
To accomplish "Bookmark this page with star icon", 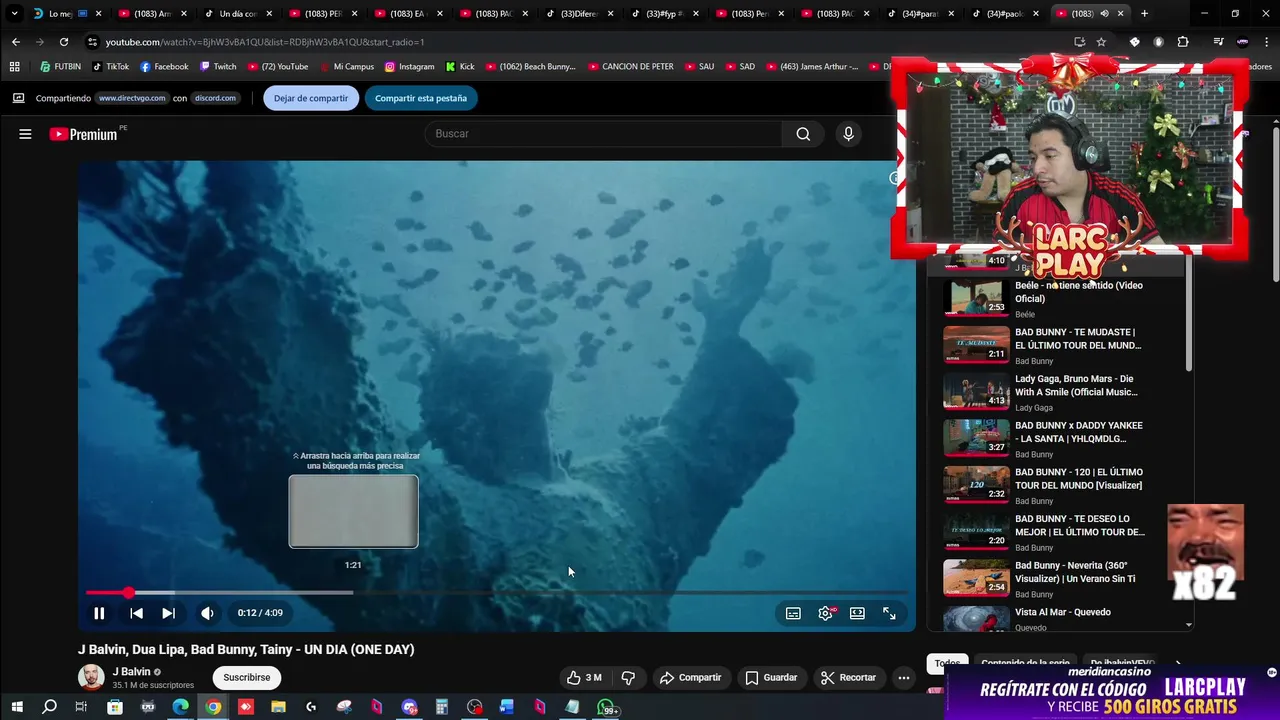I will pos(1101,42).
